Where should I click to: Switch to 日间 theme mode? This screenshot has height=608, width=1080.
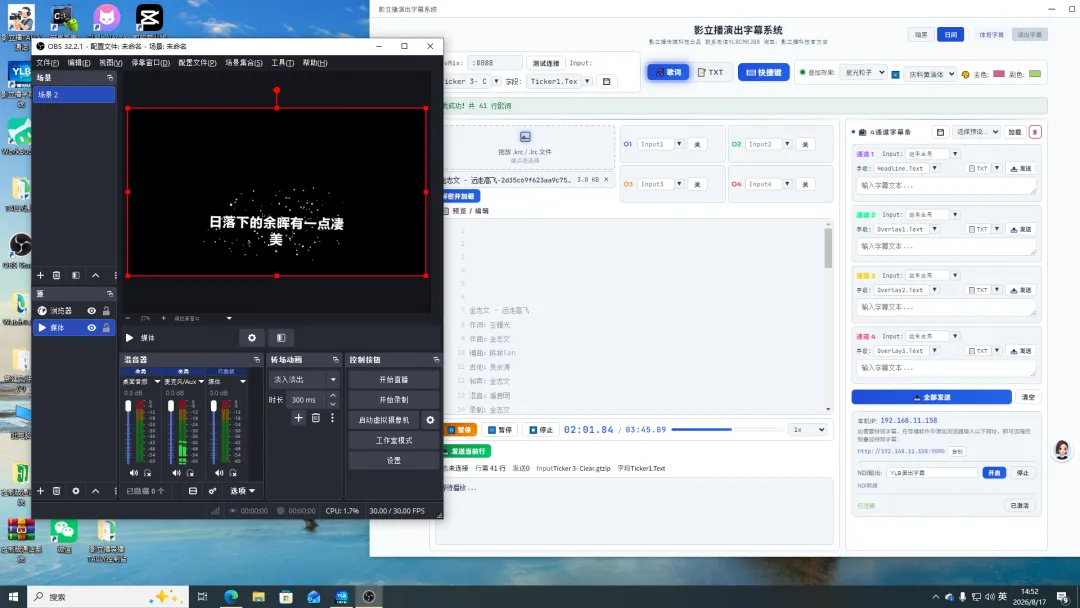click(x=951, y=34)
